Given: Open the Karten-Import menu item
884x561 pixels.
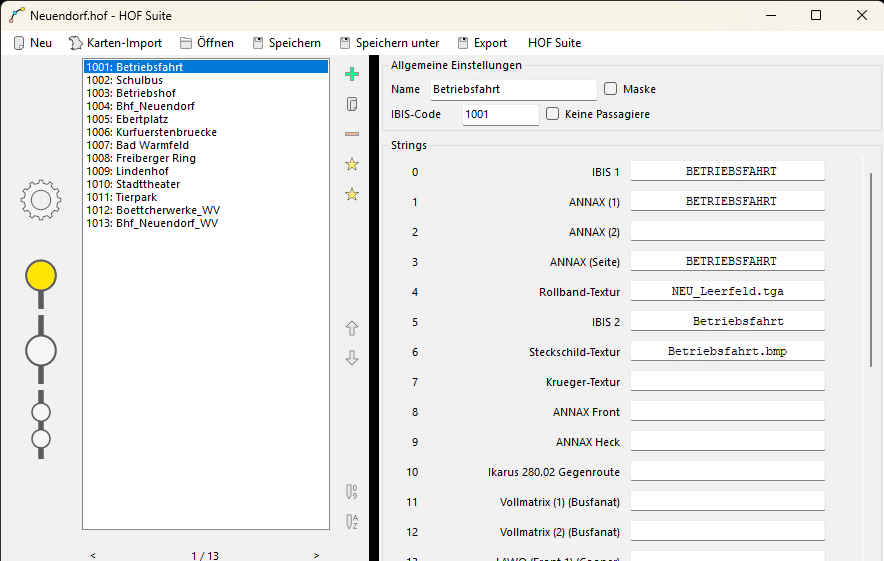Looking at the screenshot, I should coord(116,43).
